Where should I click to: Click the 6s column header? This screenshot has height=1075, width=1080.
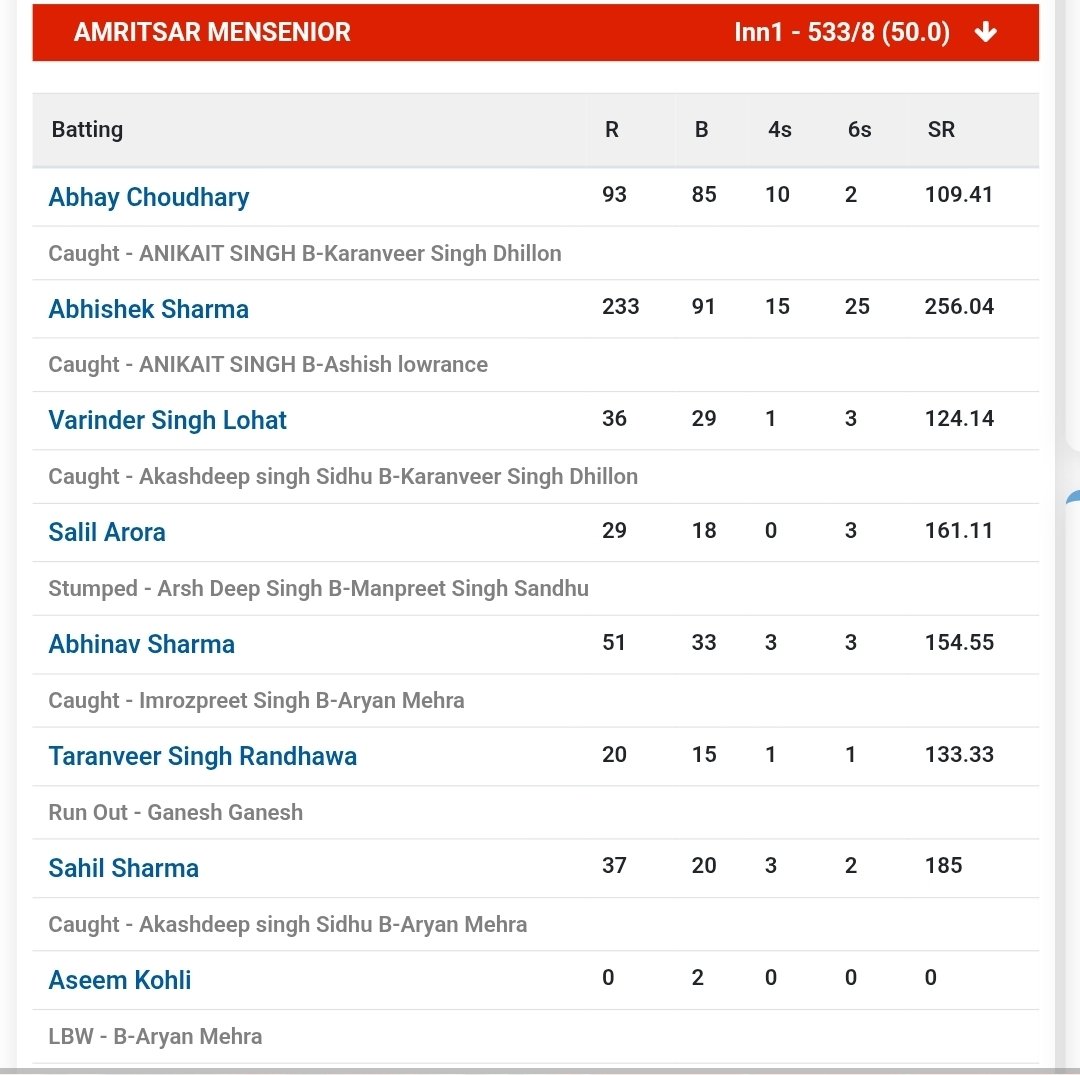click(860, 129)
